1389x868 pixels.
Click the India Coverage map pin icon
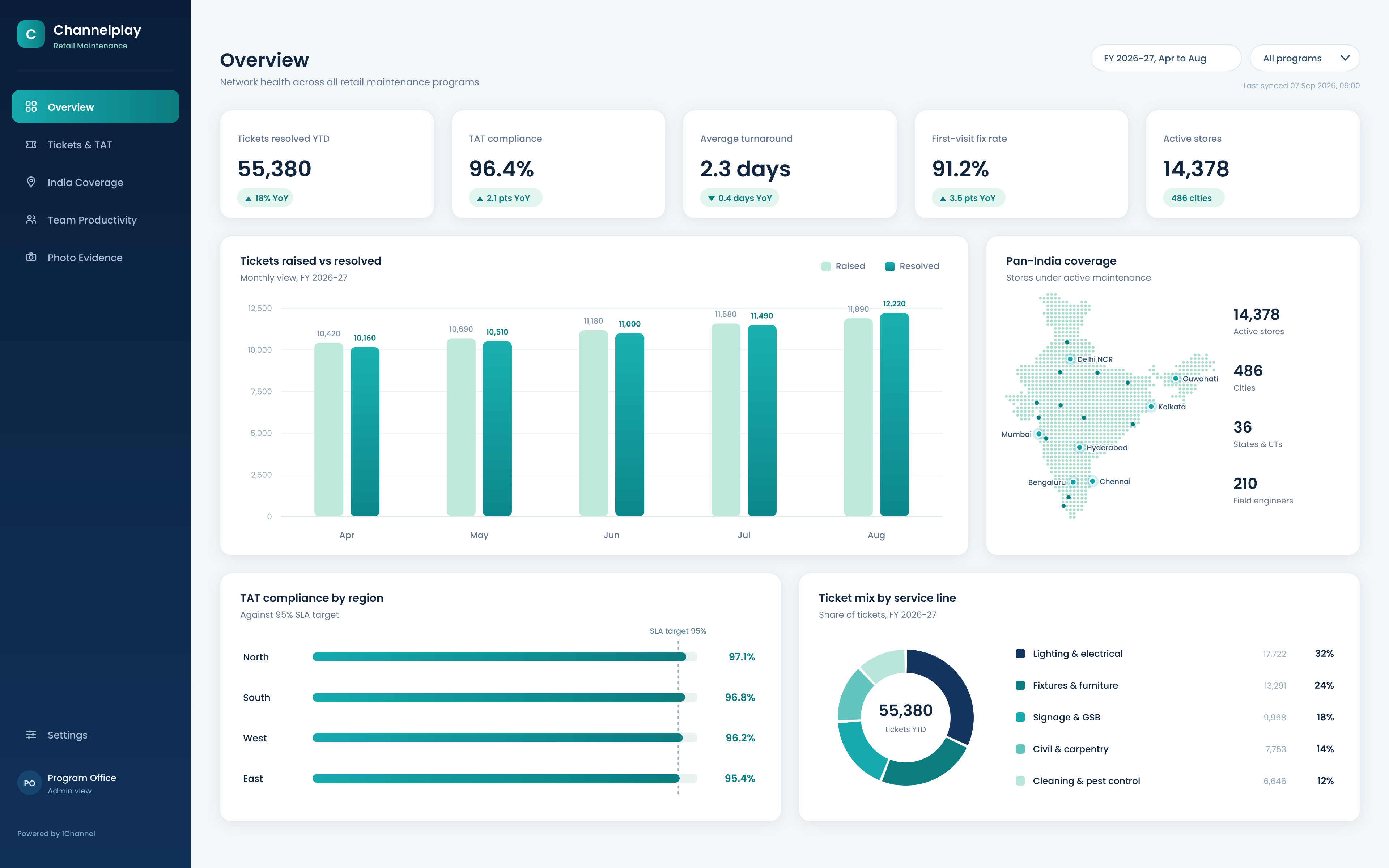[x=31, y=182]
